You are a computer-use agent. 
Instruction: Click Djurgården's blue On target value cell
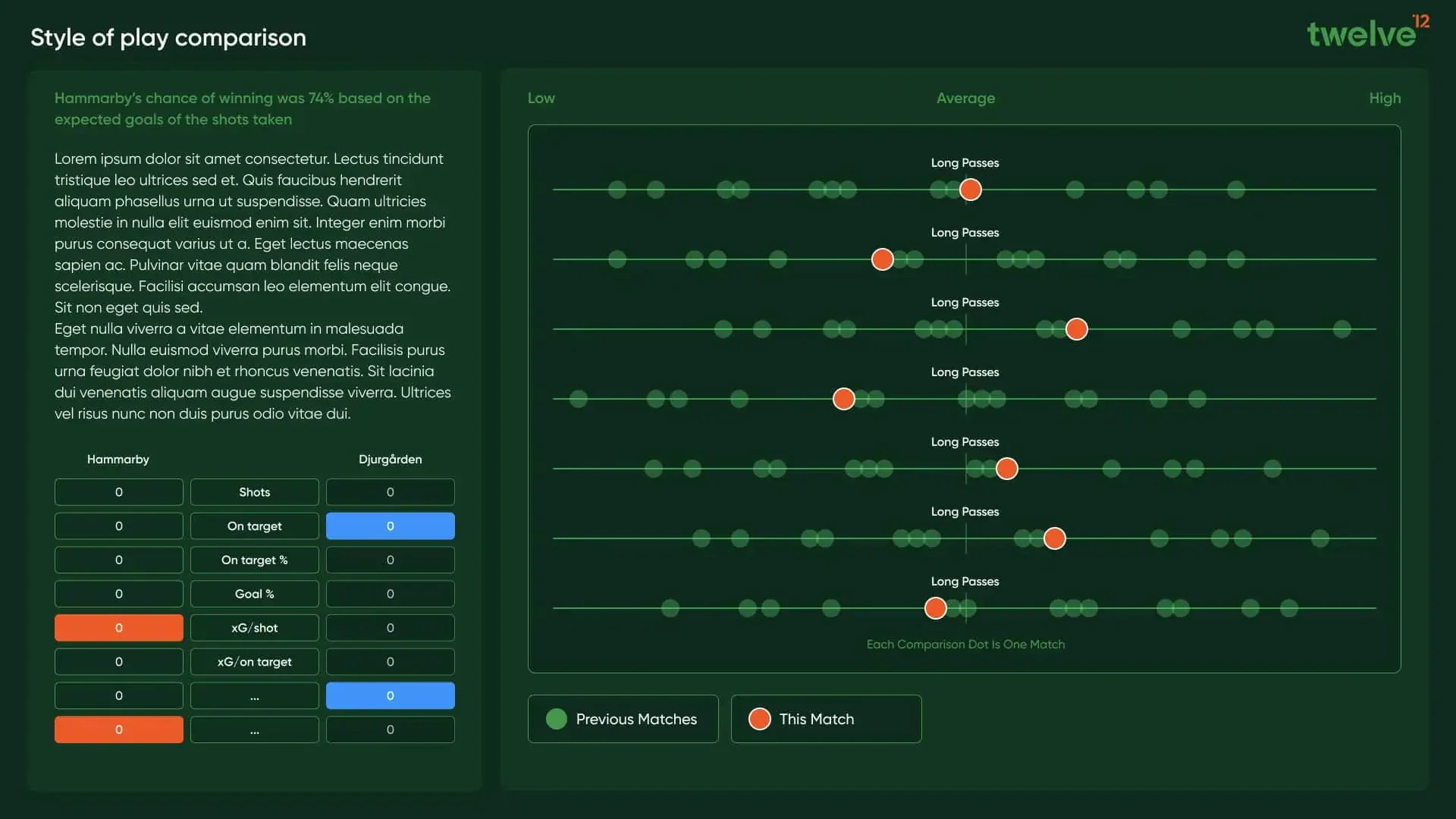click(x=390, y=526)
